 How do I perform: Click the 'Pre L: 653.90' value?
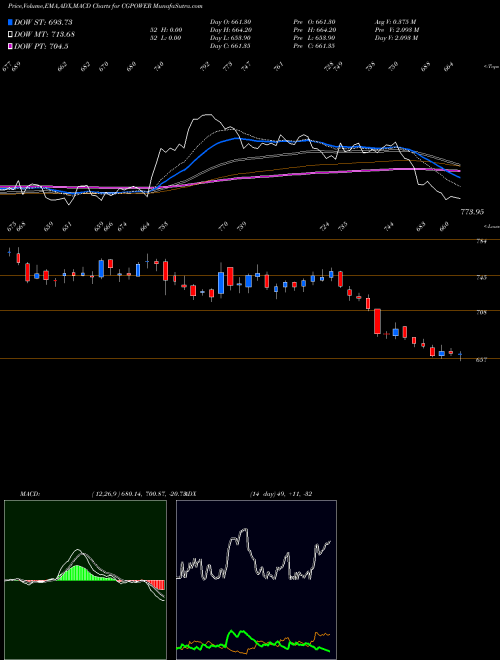click(314, 38)
